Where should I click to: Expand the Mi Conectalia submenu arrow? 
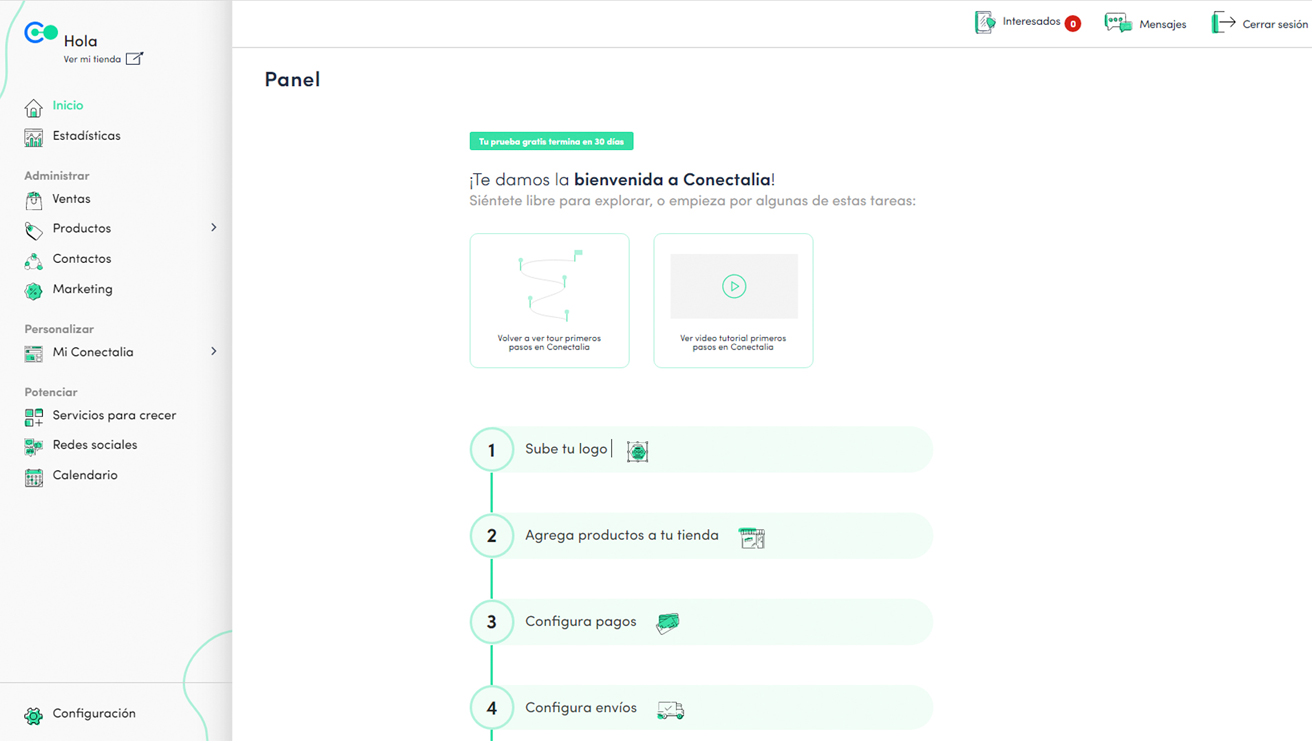214,351
